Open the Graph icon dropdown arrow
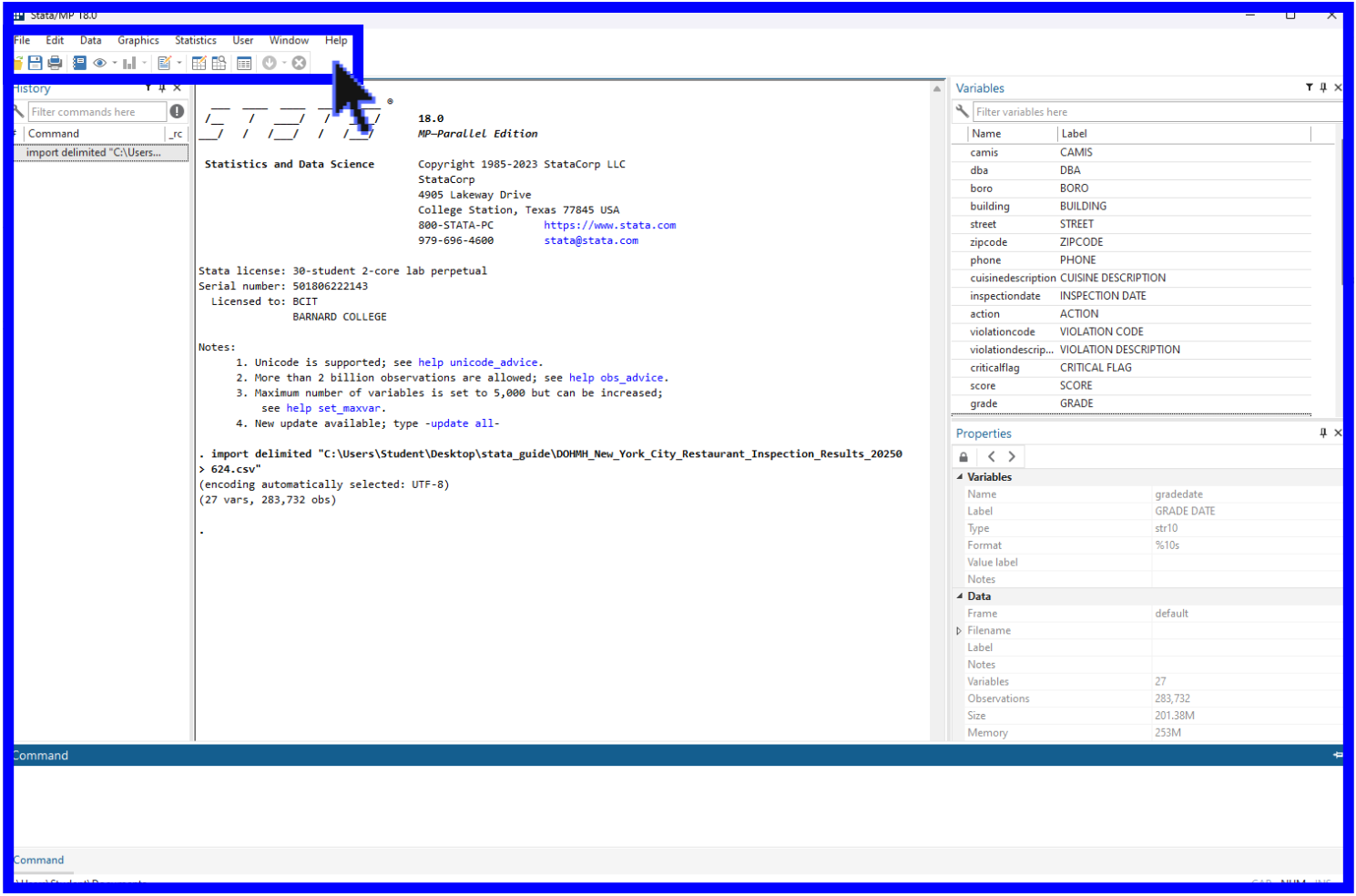The image size is (1356, 896). click(145, 63)
